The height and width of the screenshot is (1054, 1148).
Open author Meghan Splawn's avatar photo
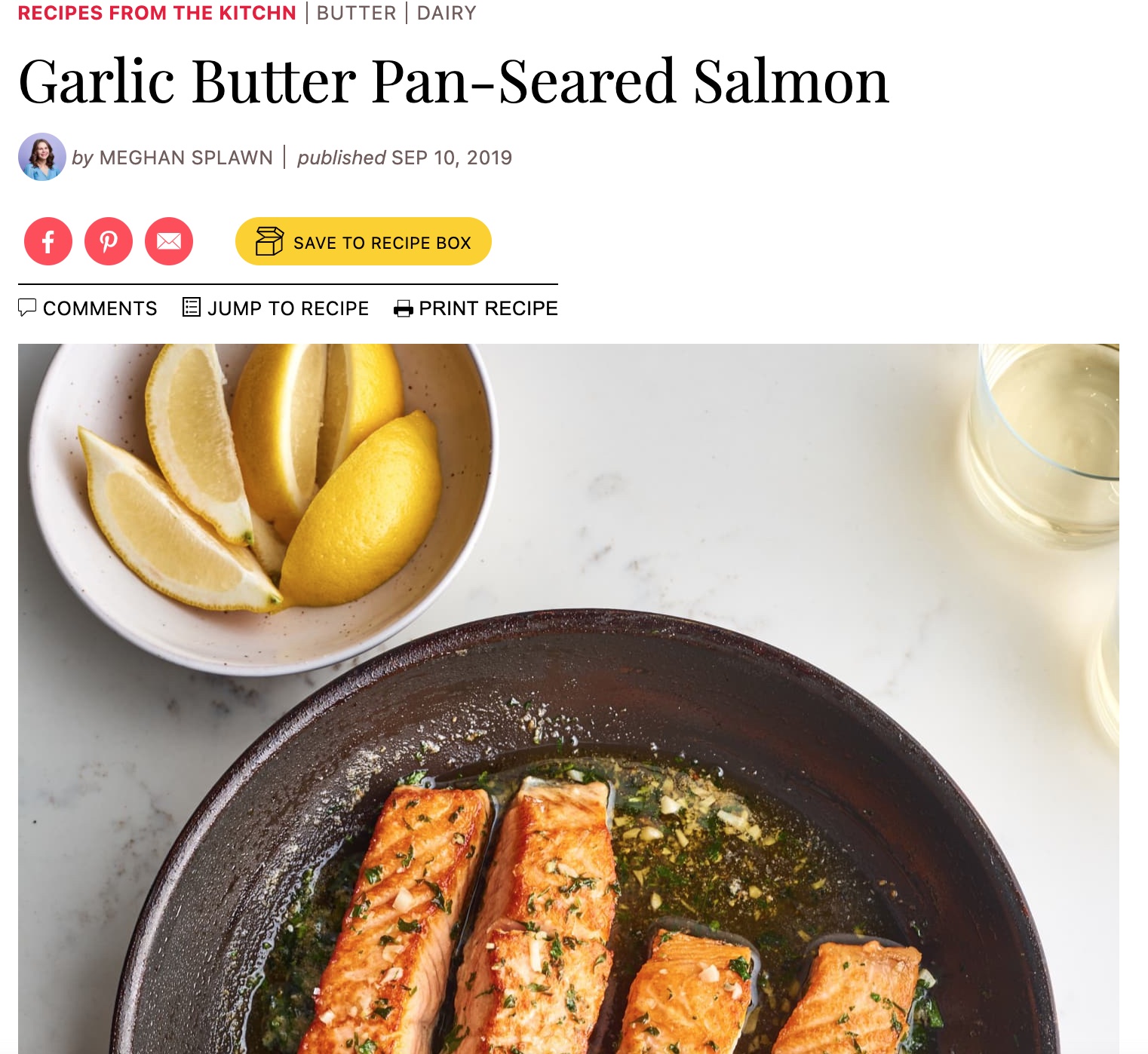pos(42,157)
